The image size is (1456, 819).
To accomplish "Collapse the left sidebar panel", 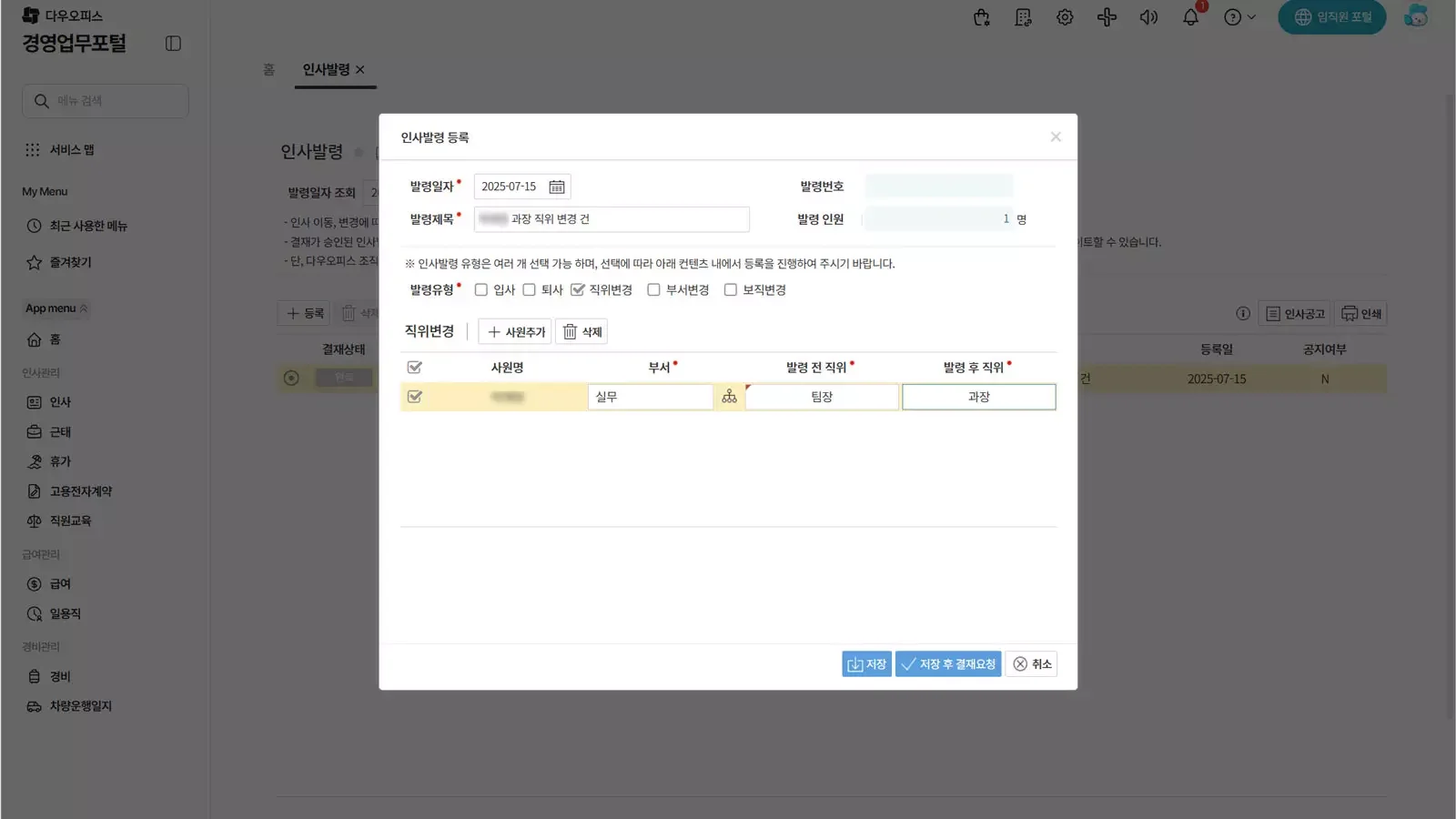I will [x=173, y=43].
